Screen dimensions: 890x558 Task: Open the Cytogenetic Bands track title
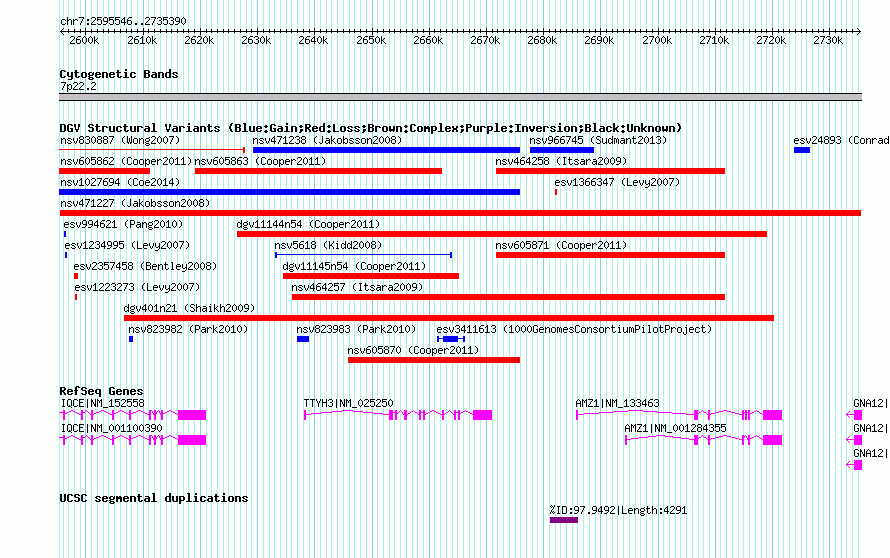point(119,74)
